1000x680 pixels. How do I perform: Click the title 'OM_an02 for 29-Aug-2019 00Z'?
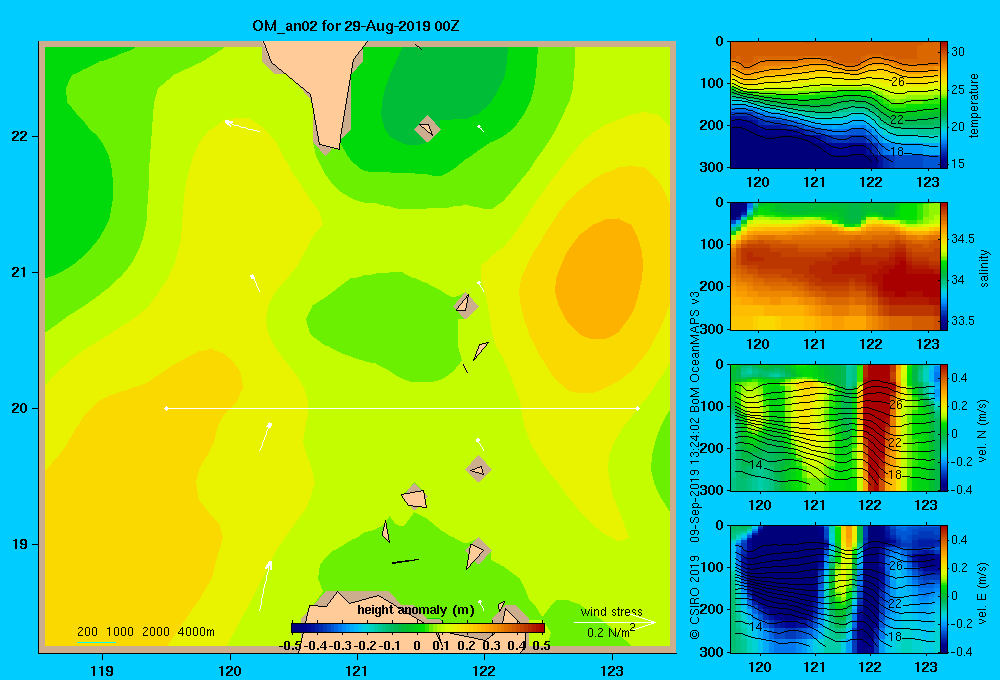point(356,26)
